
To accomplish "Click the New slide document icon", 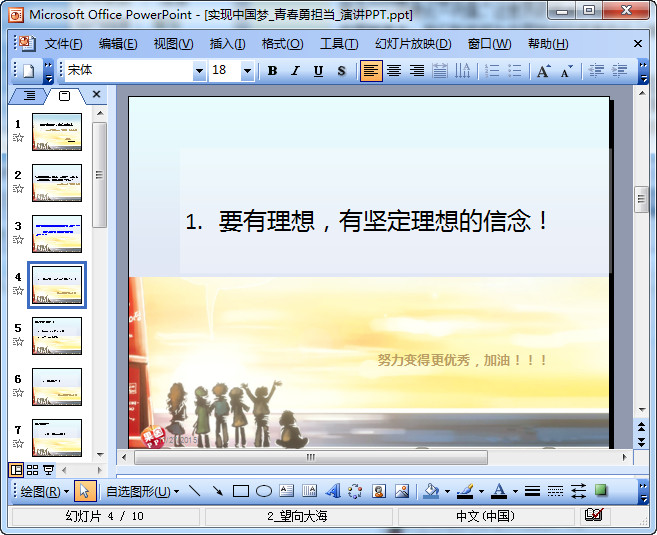I will pos(28,71).
